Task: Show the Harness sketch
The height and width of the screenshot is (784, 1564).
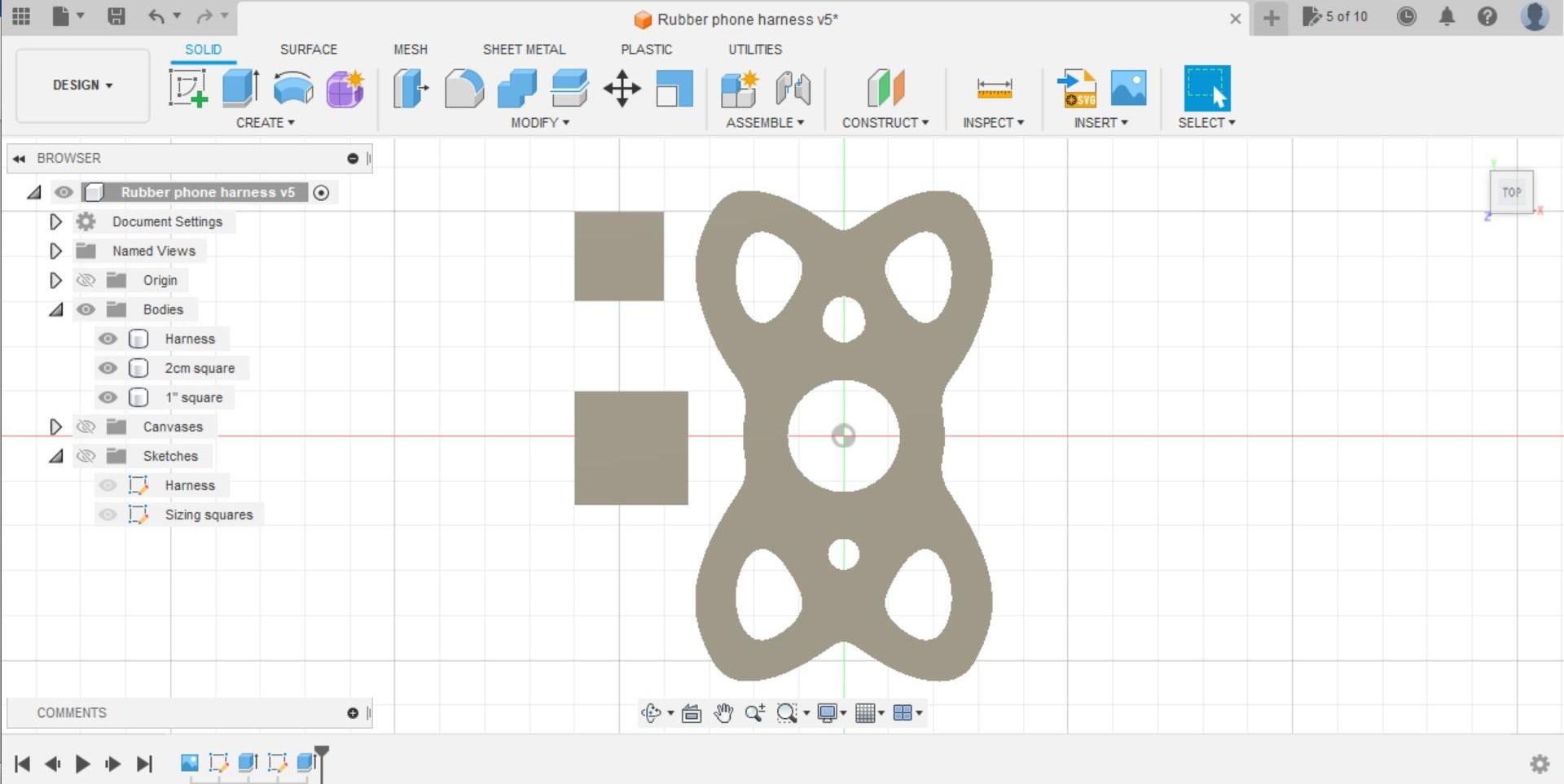Action: coord(108,485)
